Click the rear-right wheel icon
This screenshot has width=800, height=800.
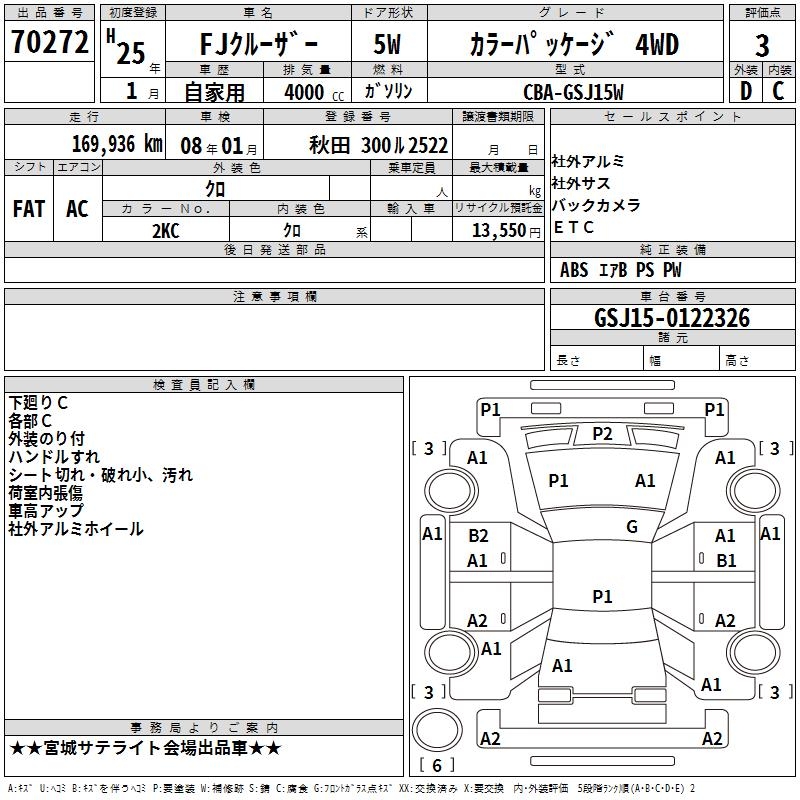pos(754,652)
